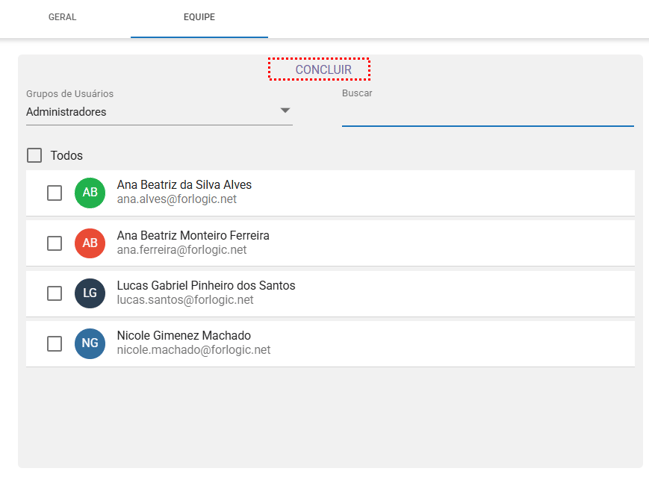The height and width of the screenshot is (483, 649).
Task: Click the email ana.ferreira@forlogic.net
Action: coord(182,250)
